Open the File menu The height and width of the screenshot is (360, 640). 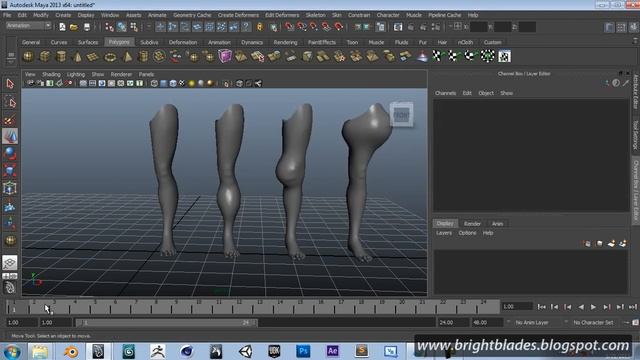click(7, 15)
